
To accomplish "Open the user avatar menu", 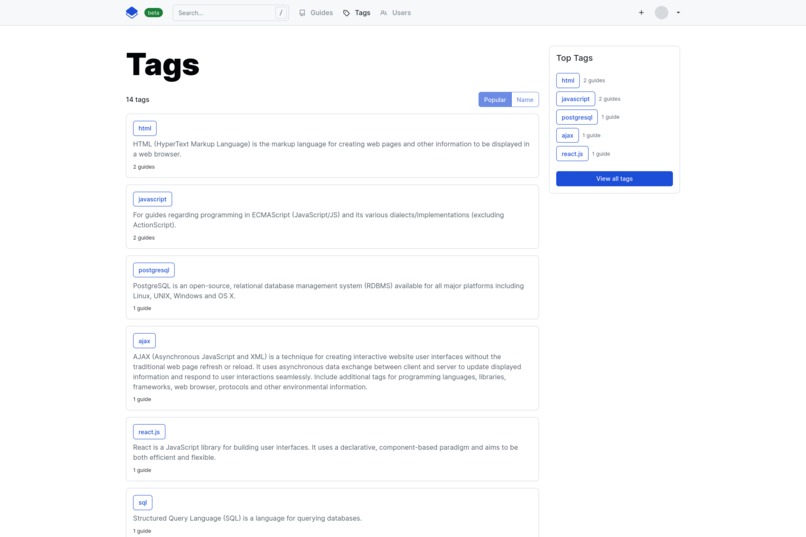I will tap(662, 13).
